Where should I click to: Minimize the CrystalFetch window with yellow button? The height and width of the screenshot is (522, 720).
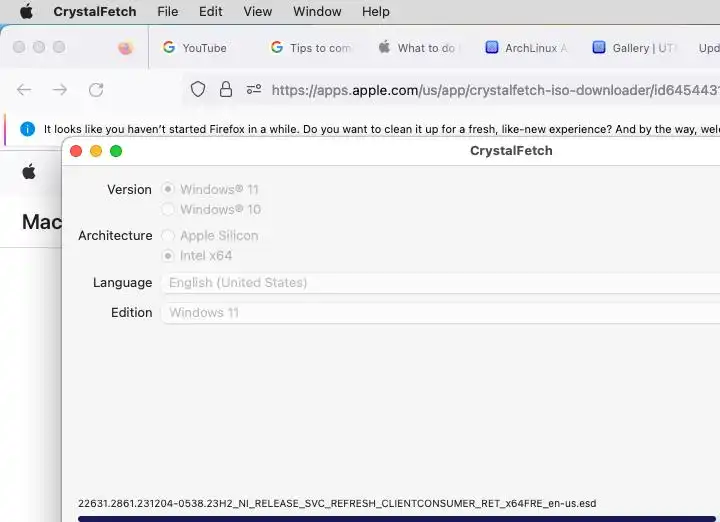[96, 151]
